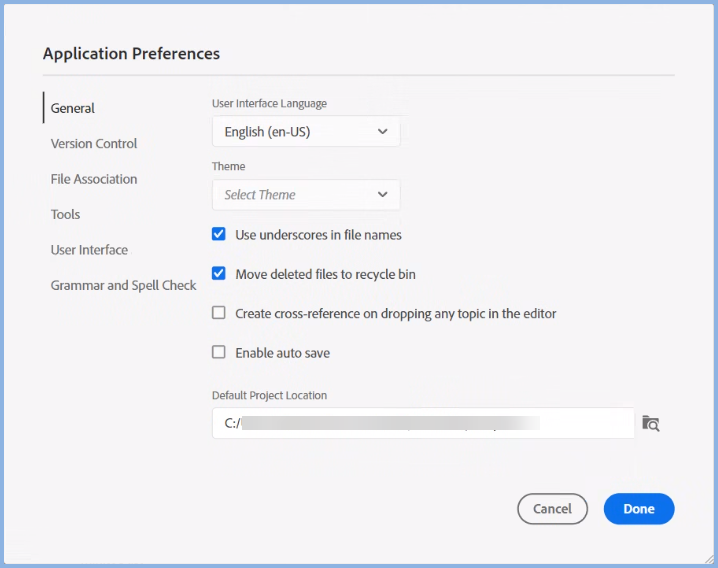Switch to the Version Control section
The height and width of the screenshot is (568, 718).
click(x=94, y=144)
